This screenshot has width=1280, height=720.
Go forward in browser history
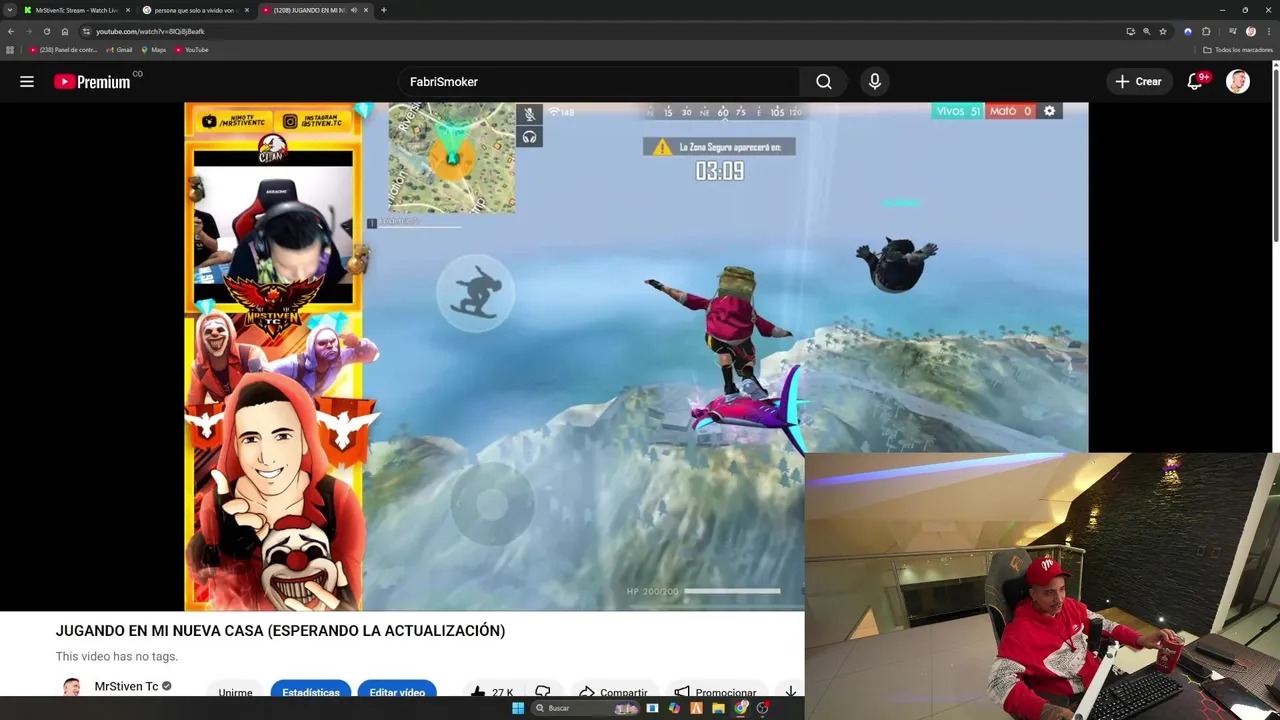click(x=28, y=31)
